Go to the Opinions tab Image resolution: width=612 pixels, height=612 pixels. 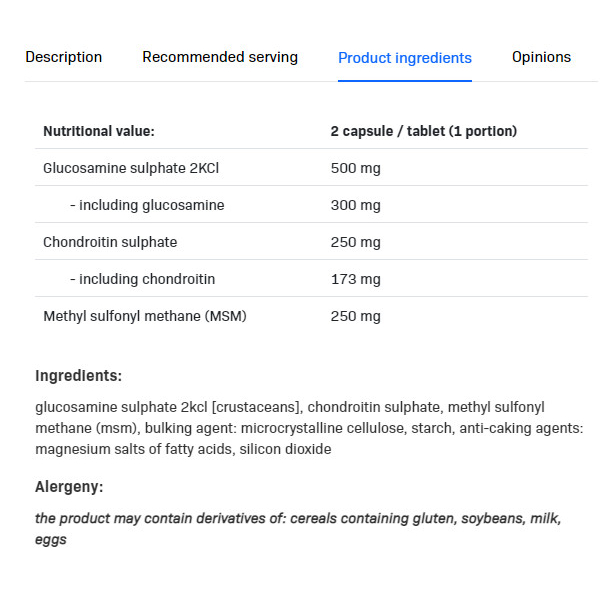tap(541, 57)
